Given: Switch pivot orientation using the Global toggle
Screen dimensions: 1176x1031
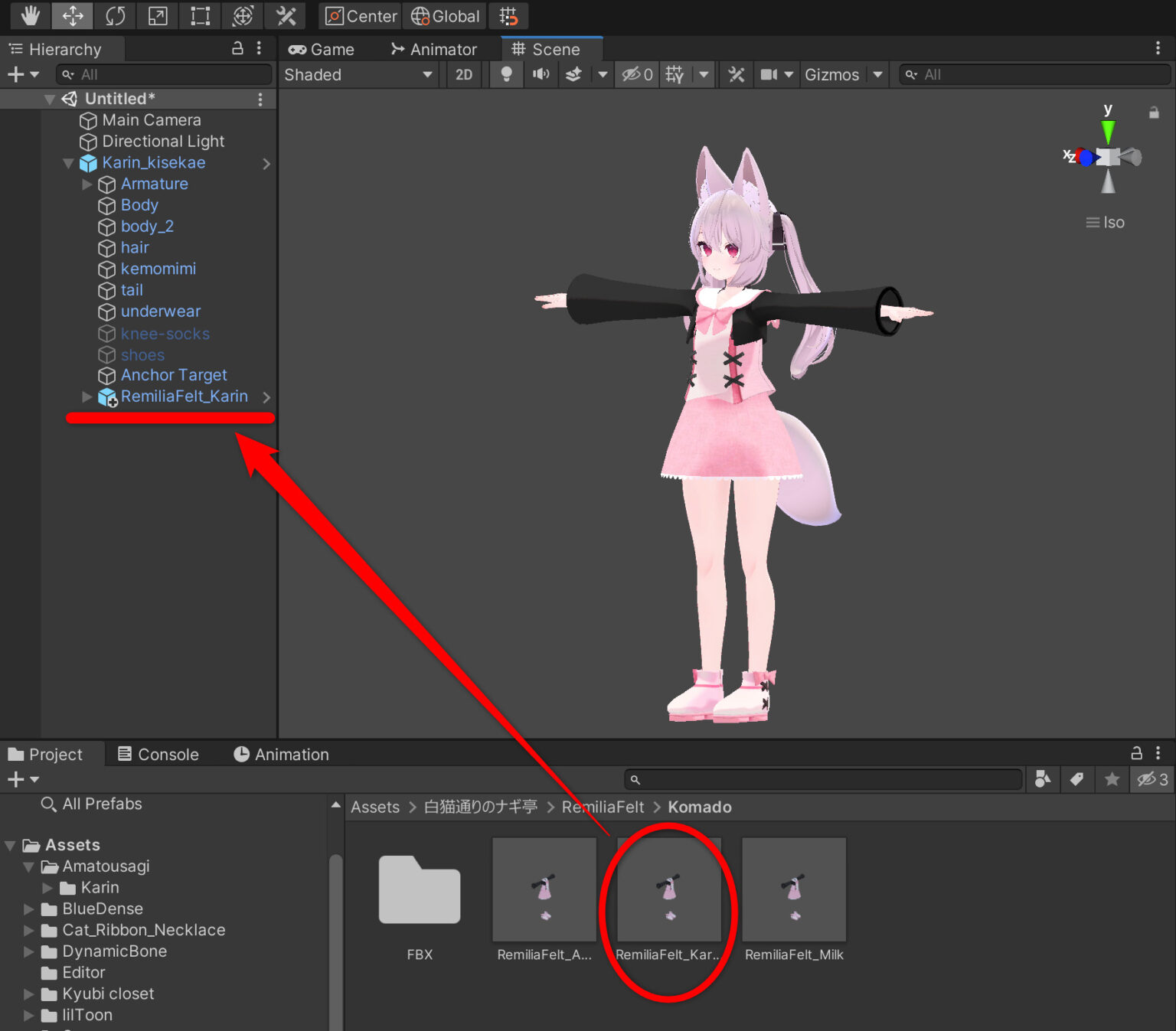Looking at the screenshot, I should (x=444, y=15).
